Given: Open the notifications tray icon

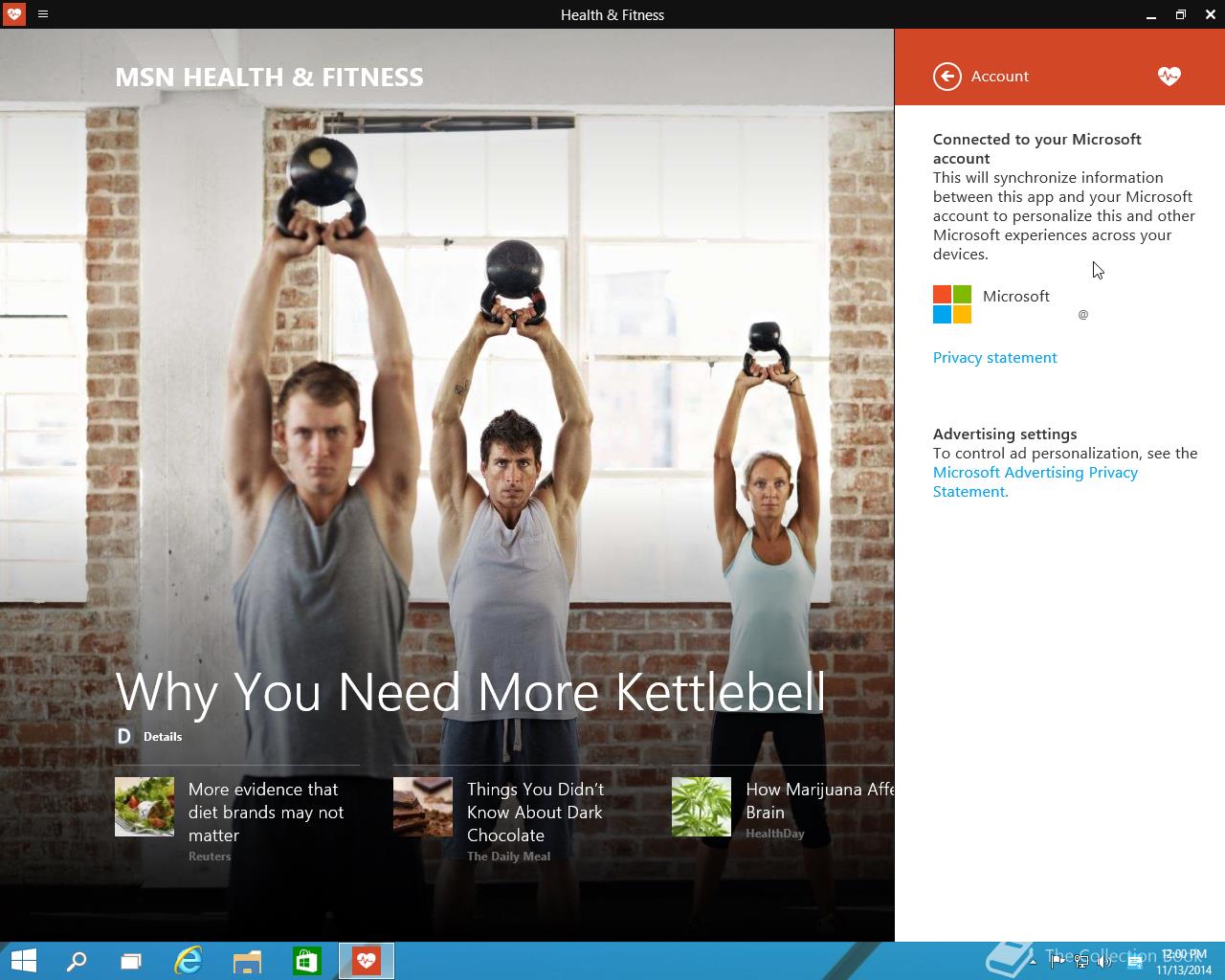Looking at the screenshot, I should click(x=1135, y=962).
